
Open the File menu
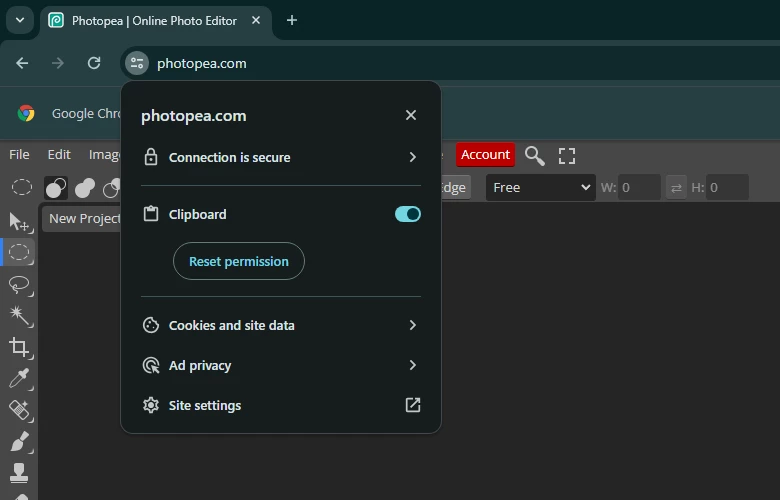pyautogui.click(x=19, y=155)
